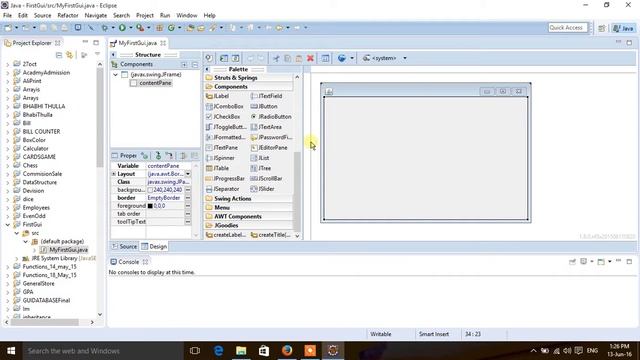
Task: Click the Windows Start button
Action: tap(11, 351)
